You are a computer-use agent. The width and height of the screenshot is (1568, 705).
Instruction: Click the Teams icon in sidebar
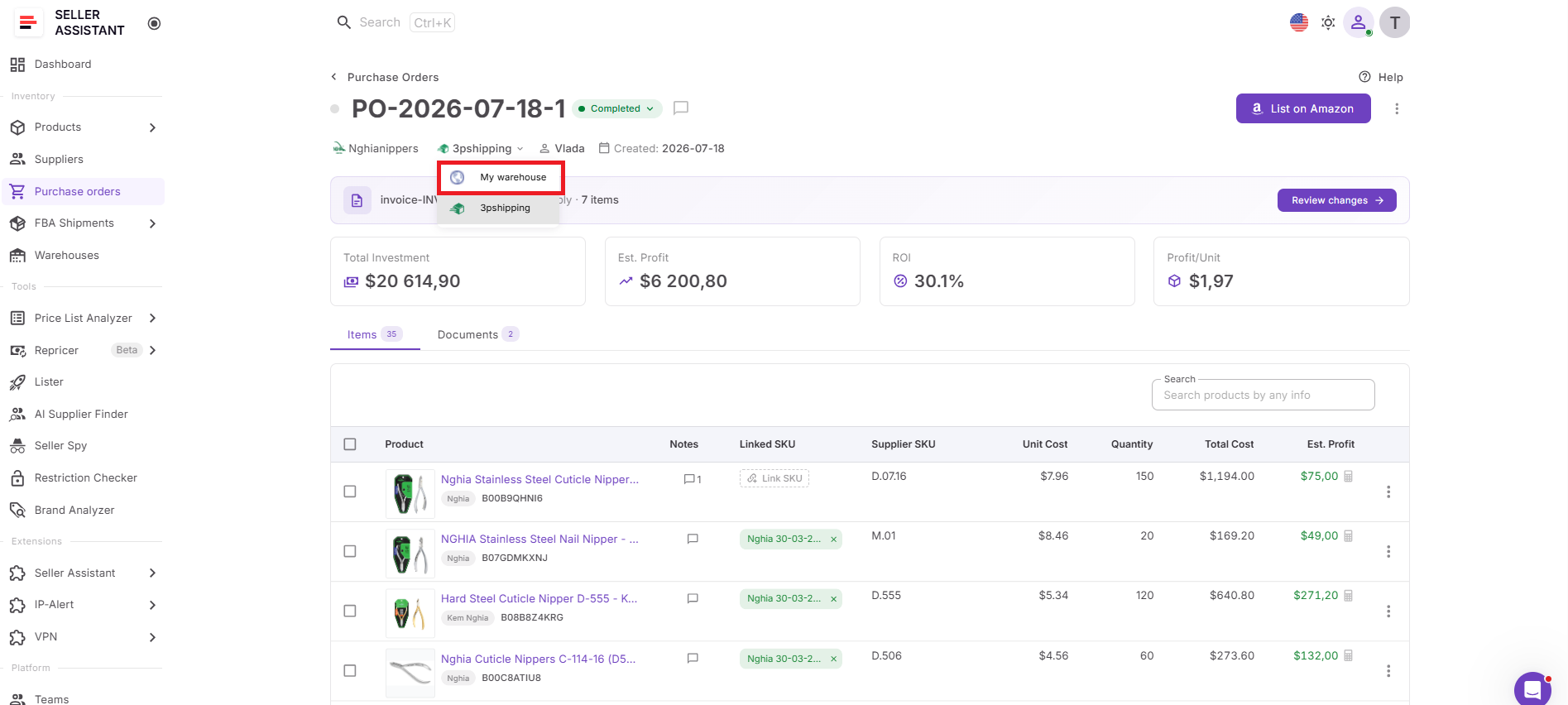pyautogui.click(x=17, y=699)
